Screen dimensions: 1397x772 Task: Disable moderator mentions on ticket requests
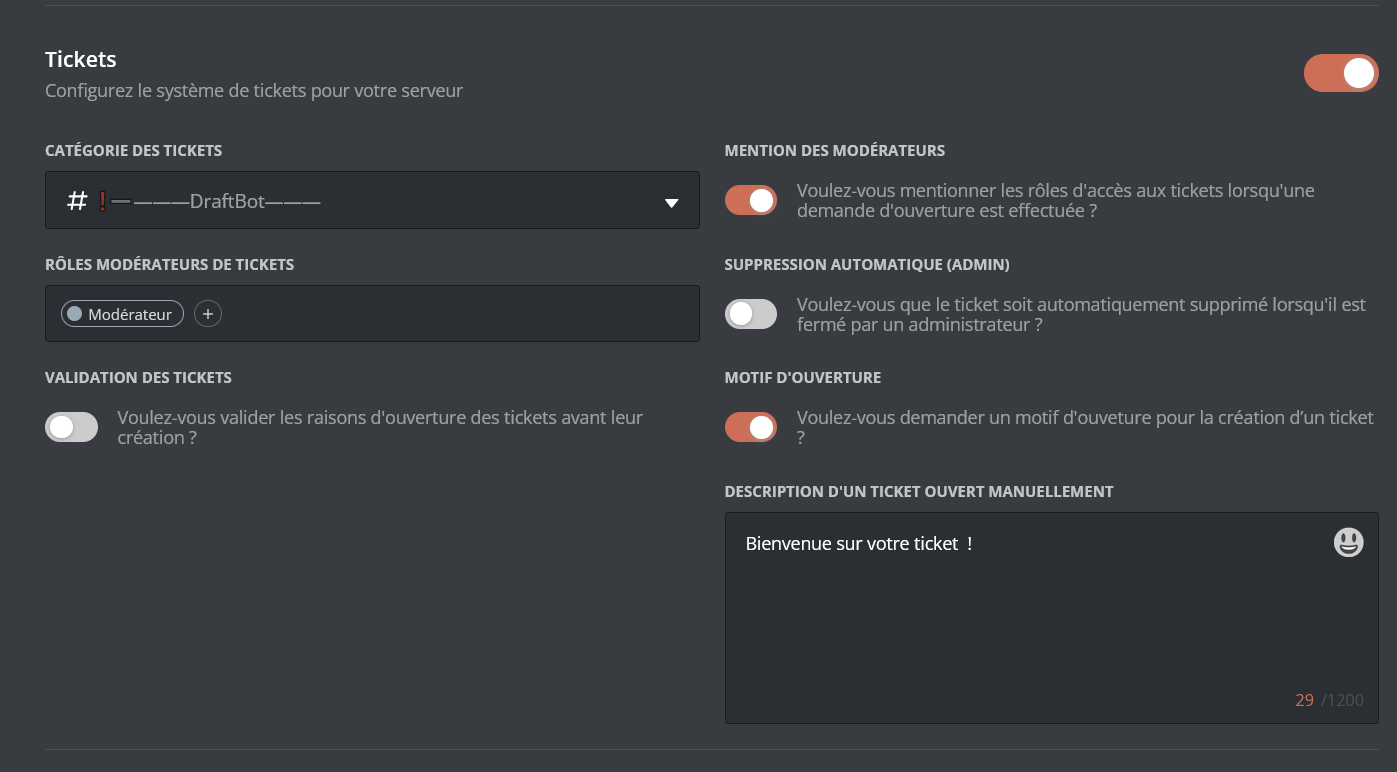pos(751,200)
